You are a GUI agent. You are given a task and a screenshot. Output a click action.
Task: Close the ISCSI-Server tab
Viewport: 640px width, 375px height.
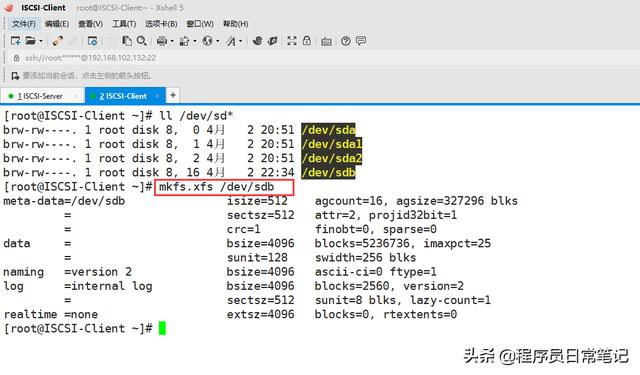76,96
